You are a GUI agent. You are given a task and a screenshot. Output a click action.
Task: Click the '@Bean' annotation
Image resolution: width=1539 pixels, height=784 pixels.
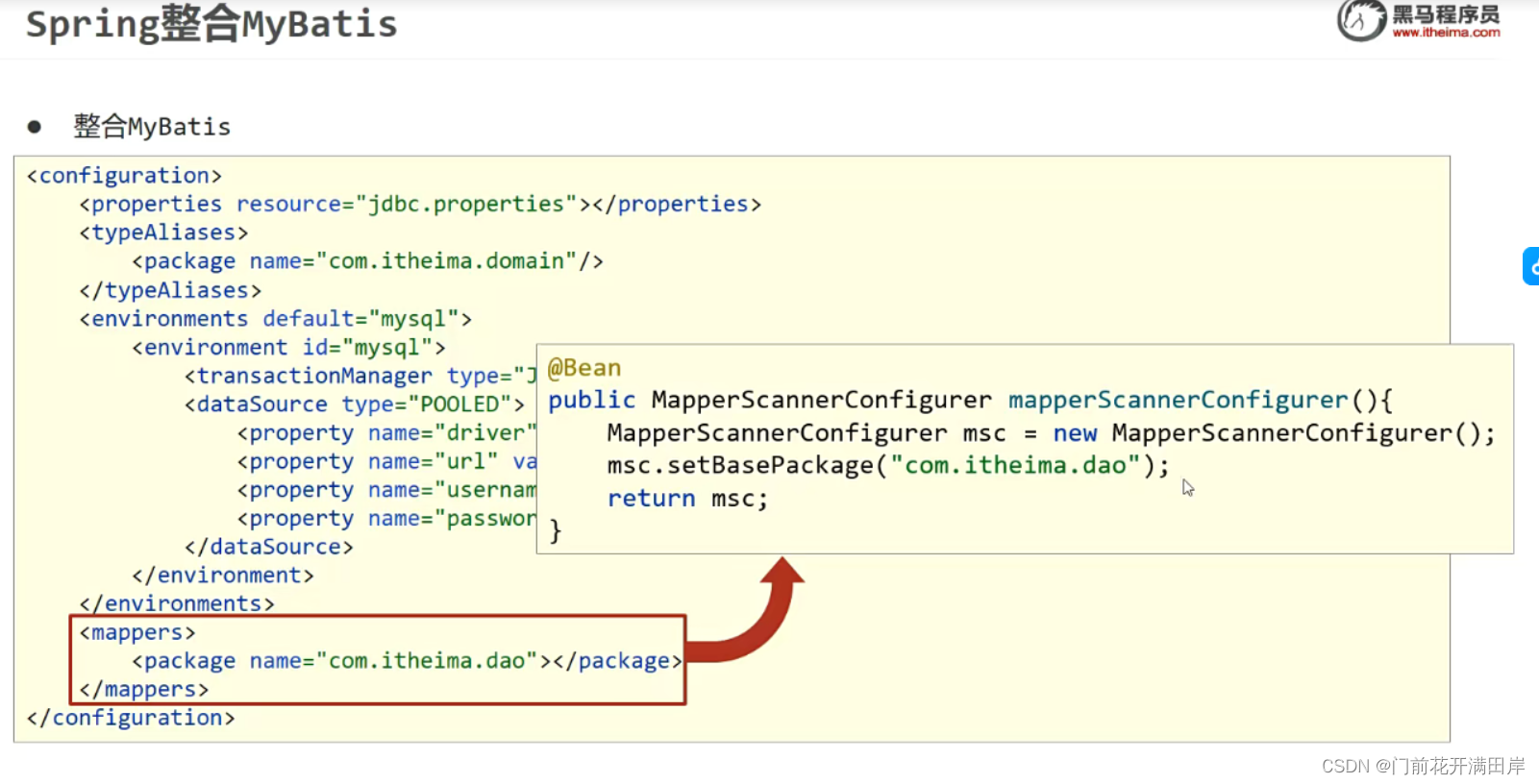[x=584, y=368]
